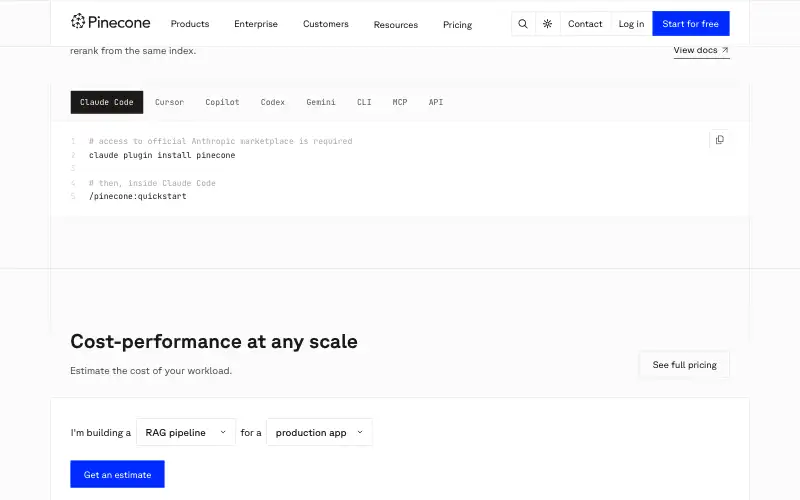800x500 pixels.
Task: Open the Products menu
Action: tap(190, 24)
